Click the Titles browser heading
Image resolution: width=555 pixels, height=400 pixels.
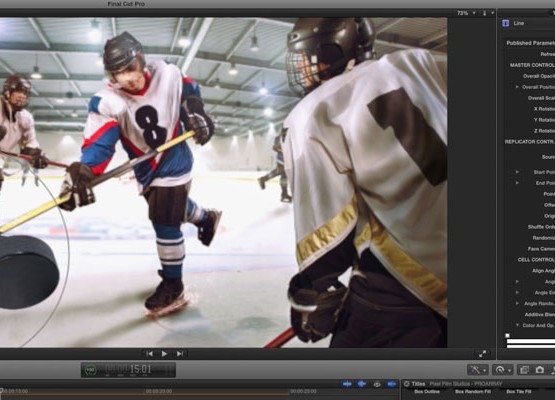[418, 384]
